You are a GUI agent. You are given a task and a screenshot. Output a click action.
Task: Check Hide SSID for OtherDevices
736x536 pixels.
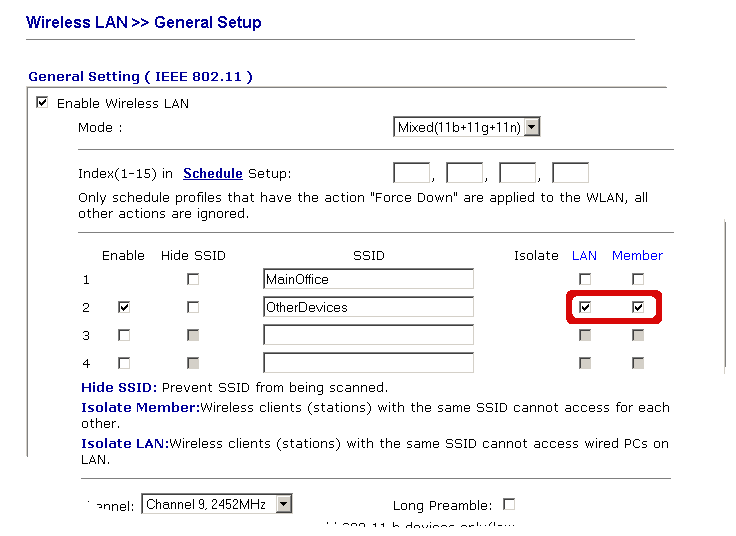[193, 307]
